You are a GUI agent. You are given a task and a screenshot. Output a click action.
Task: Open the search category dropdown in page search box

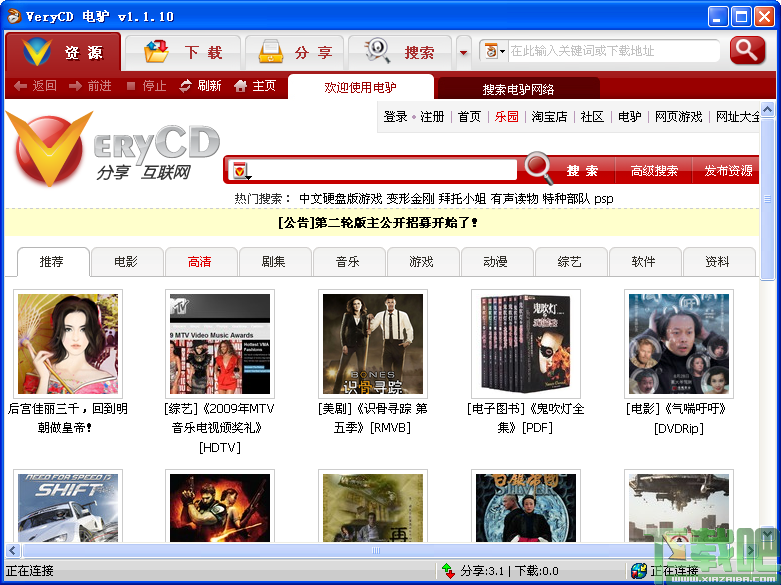pos(241,170)
